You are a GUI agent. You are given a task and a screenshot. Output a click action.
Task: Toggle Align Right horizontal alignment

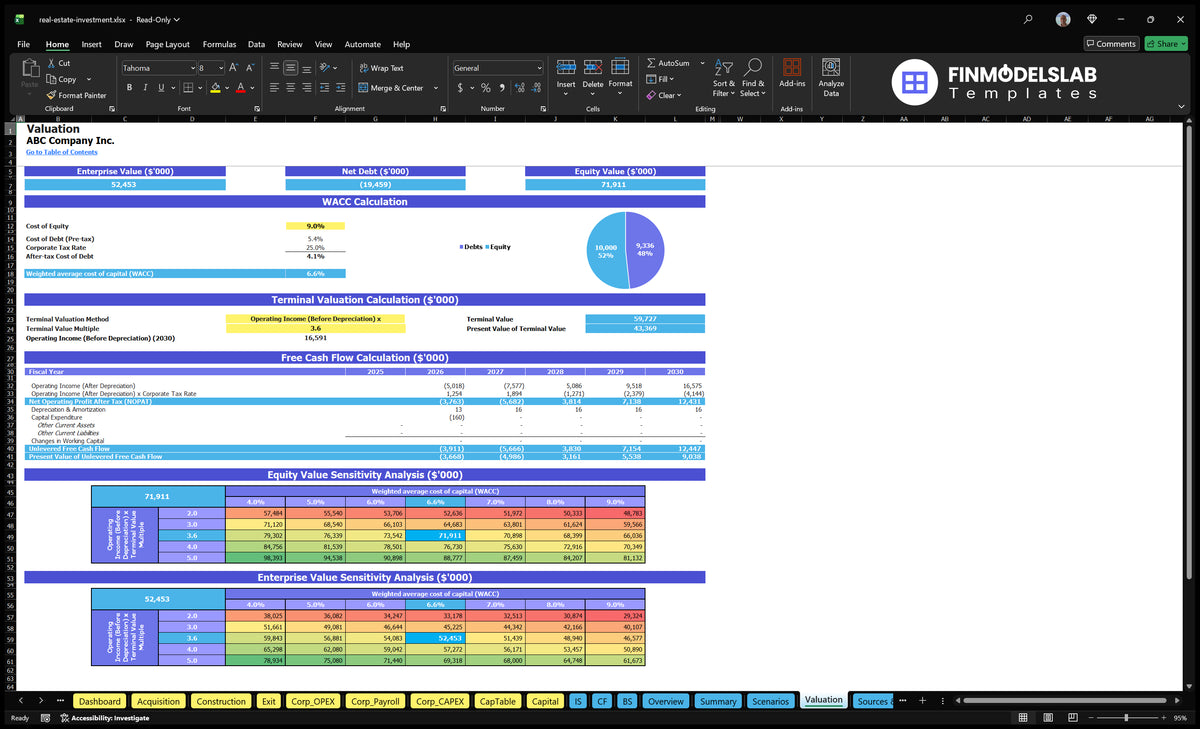click(x=307, y=88)
